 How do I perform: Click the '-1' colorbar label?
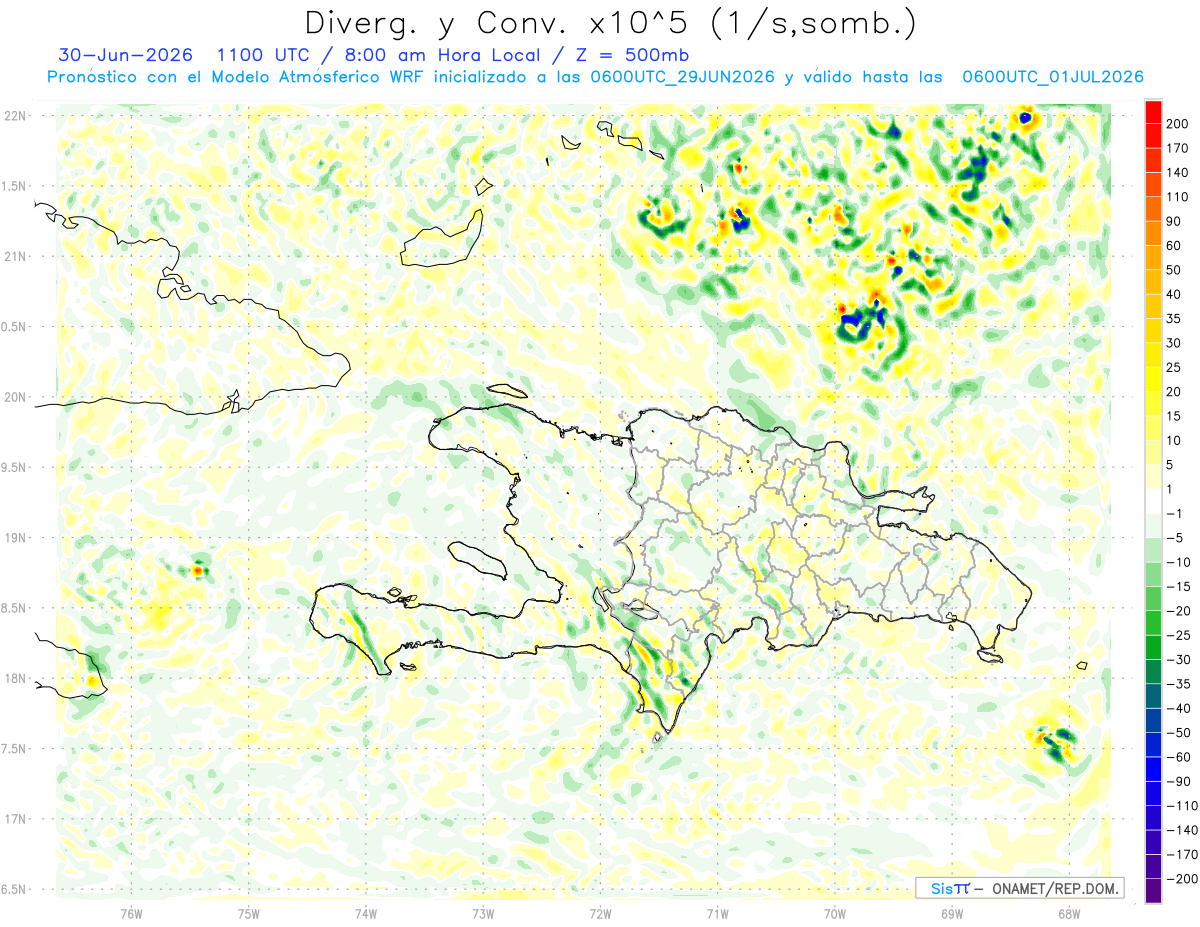click(1176, 514)
